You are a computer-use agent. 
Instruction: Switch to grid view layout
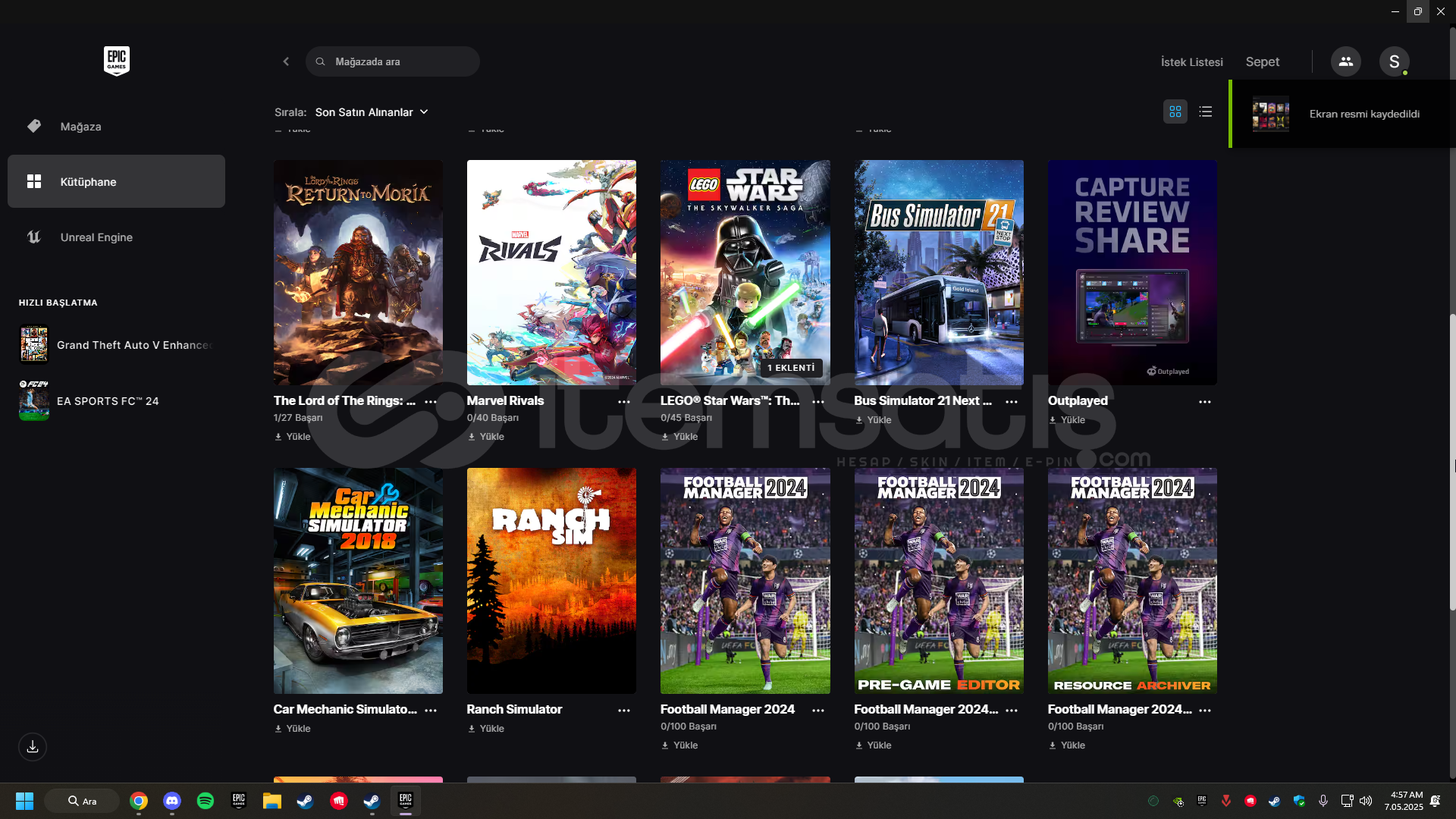coord(1175,111)
